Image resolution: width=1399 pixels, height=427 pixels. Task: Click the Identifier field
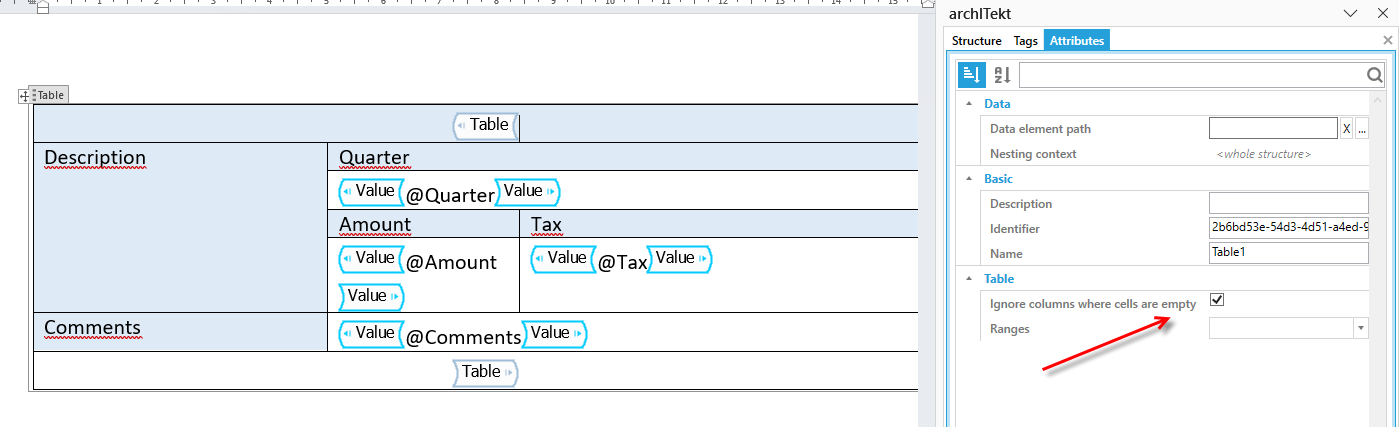(x=1289, y=228)
